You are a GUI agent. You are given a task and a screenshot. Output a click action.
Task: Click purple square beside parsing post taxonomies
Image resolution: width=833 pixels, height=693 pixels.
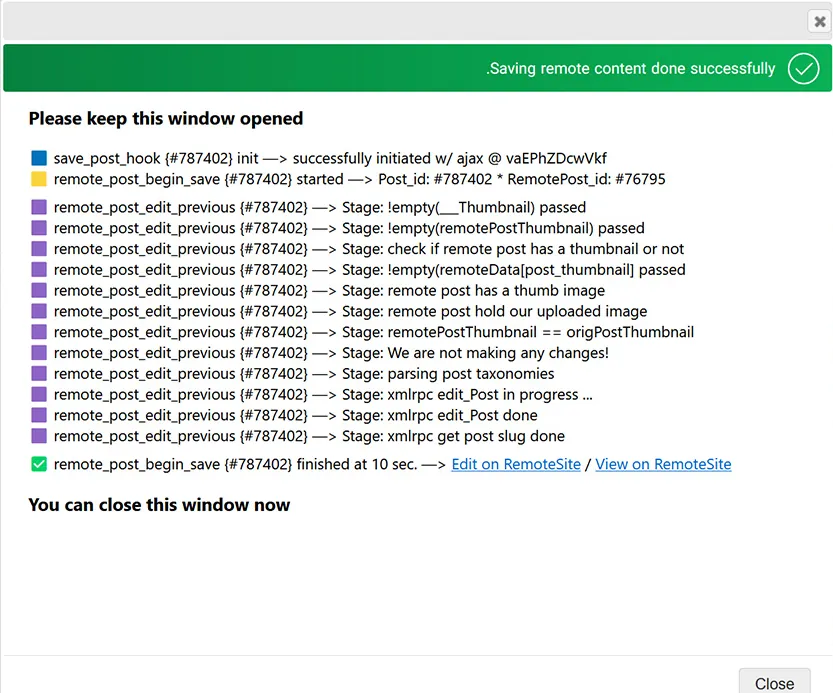pos(39,374)
